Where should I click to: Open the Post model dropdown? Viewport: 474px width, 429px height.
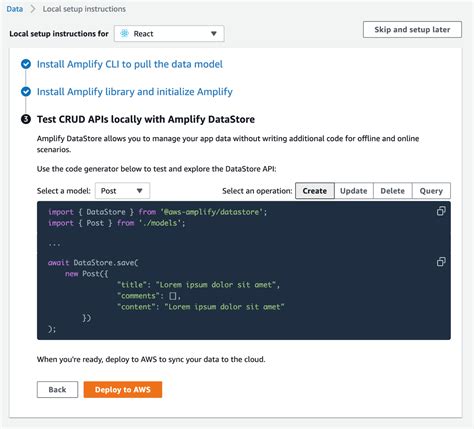click(122, 191)
